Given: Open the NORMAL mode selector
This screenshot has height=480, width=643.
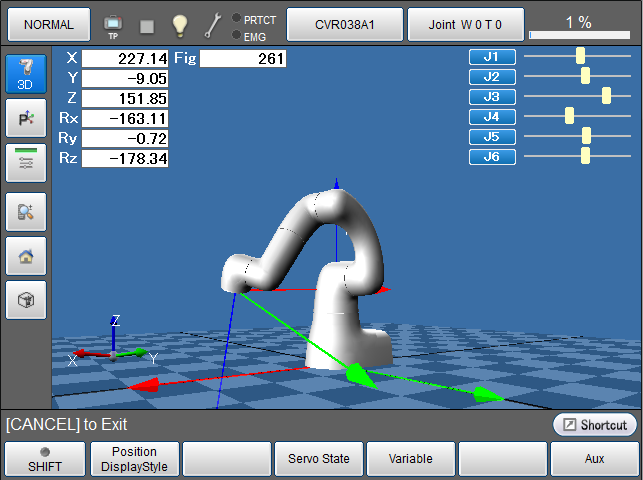Looking at the screenshot, I should tap(48, 23).
